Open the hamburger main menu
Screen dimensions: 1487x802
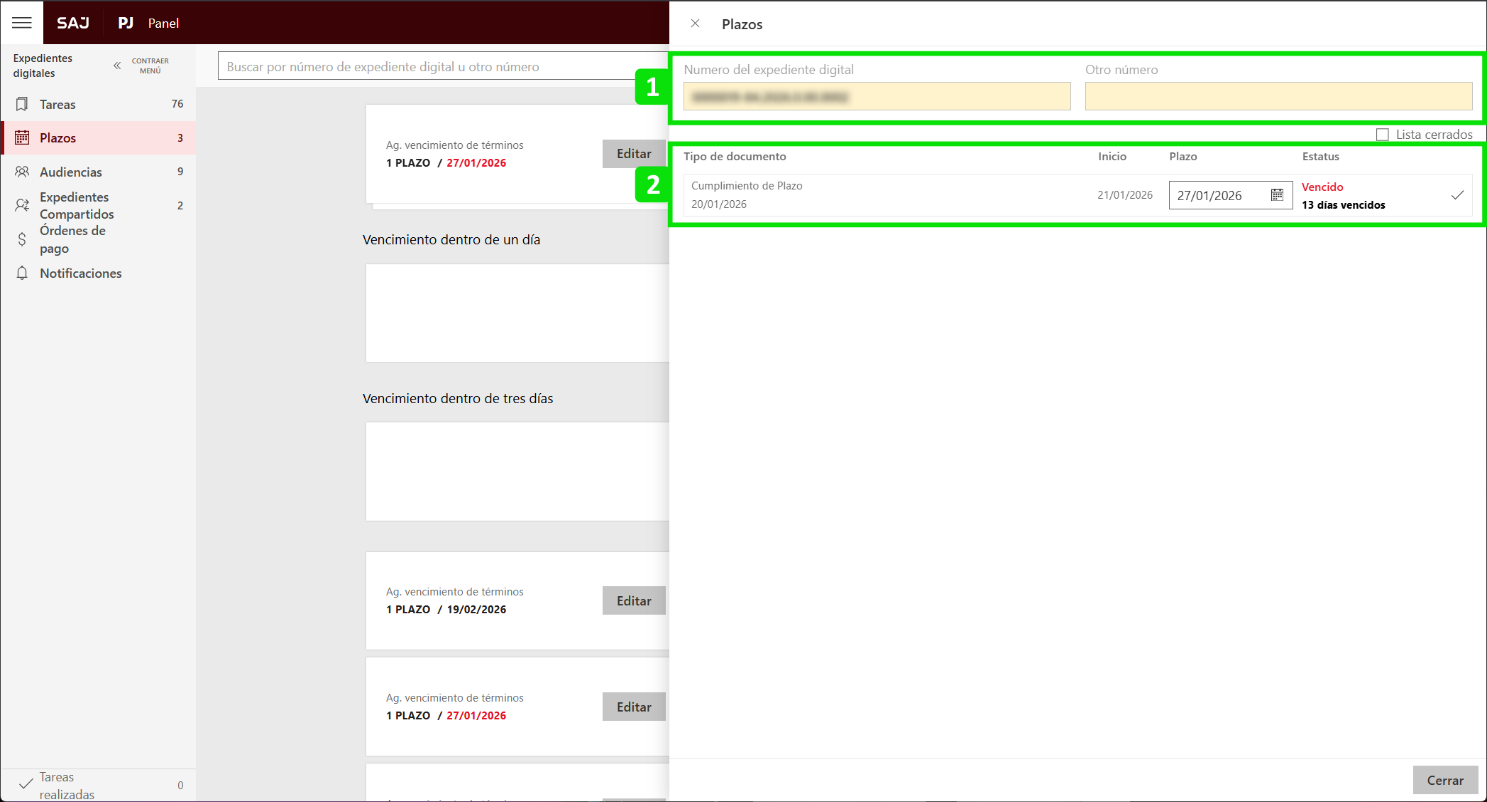21,22
